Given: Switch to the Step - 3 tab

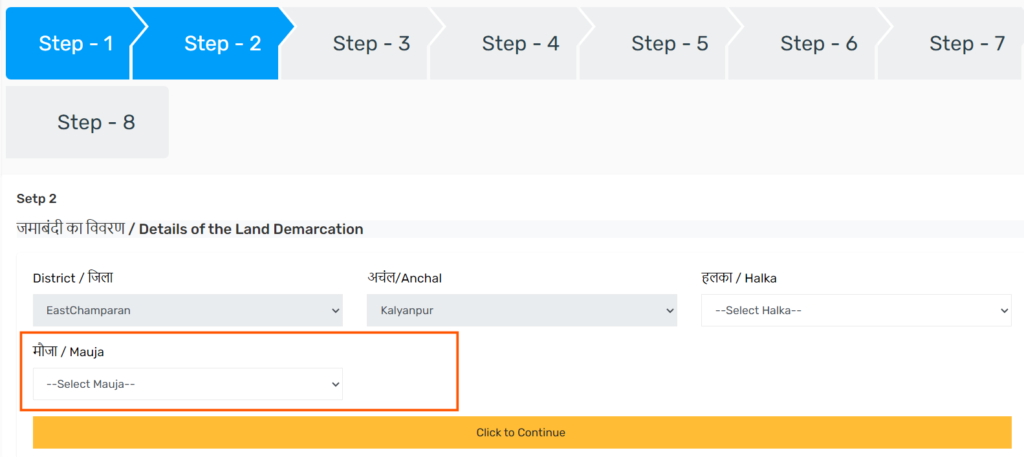Looking at the screenshot, I should click(371, 43).
